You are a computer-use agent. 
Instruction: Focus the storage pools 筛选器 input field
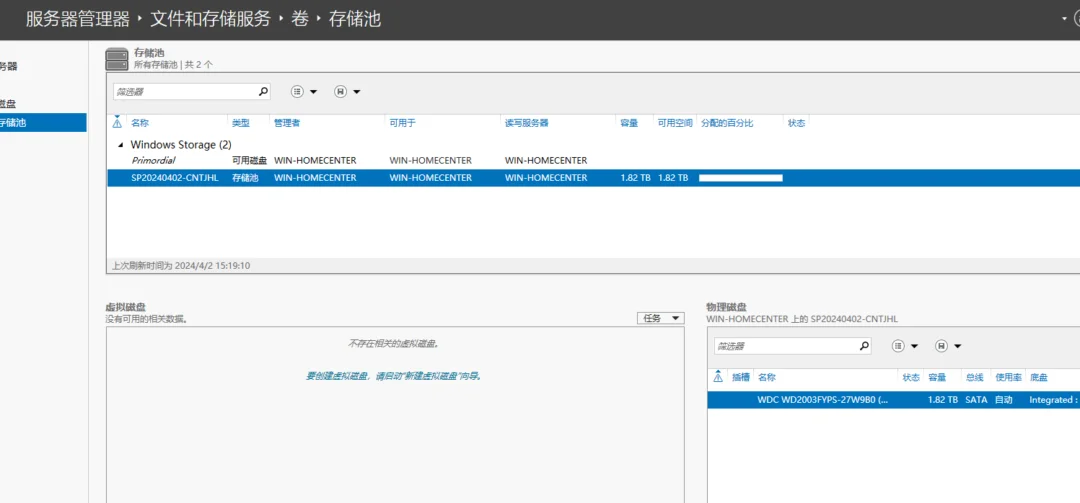pos(185,91)
